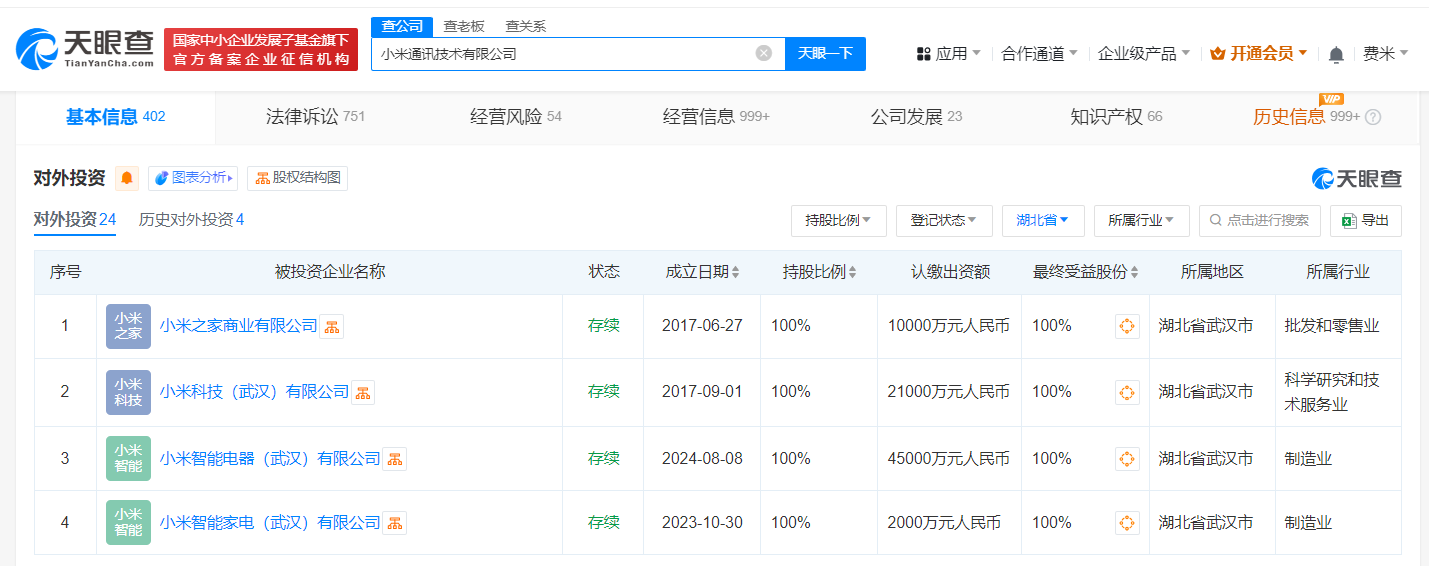Click beneficiary share target icon in row 3

click(x=1127, y=459)
